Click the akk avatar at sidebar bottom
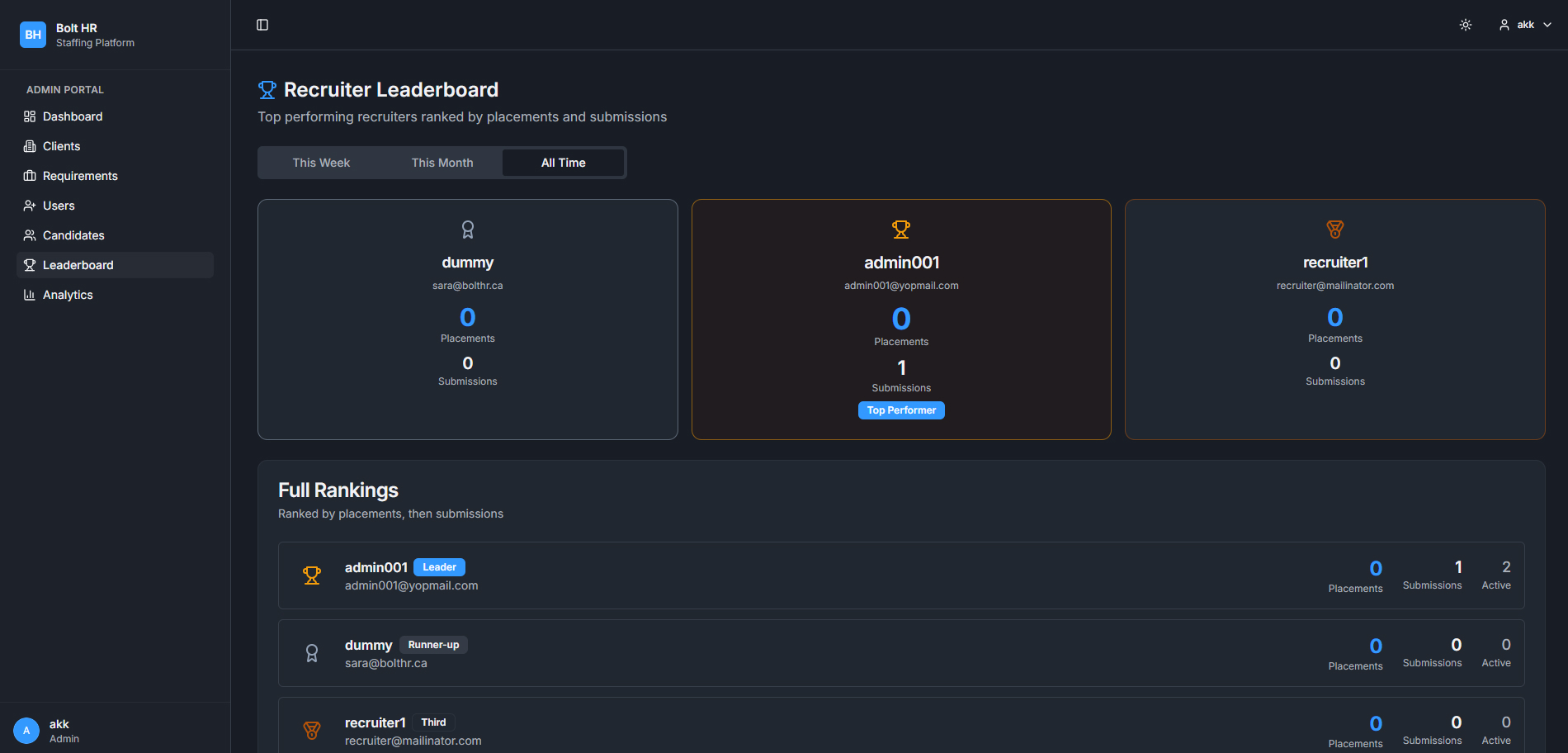 point(26,731)
